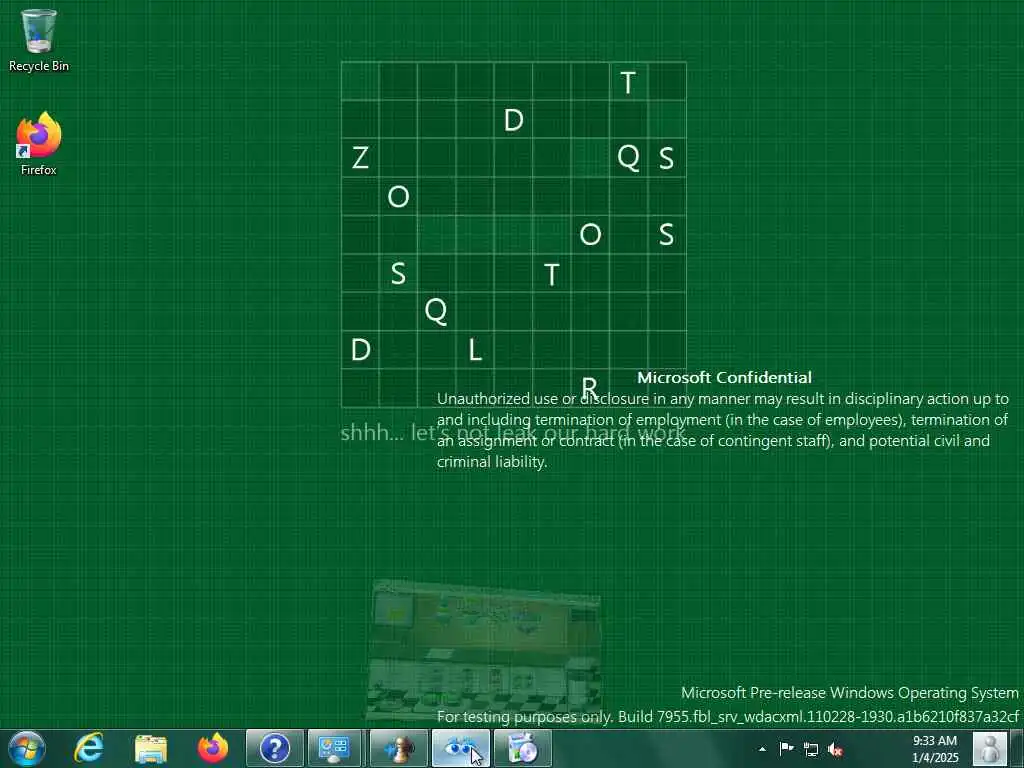Open the user tile icon in taskbar
The image size is (1024, 768).
[990, 748]
